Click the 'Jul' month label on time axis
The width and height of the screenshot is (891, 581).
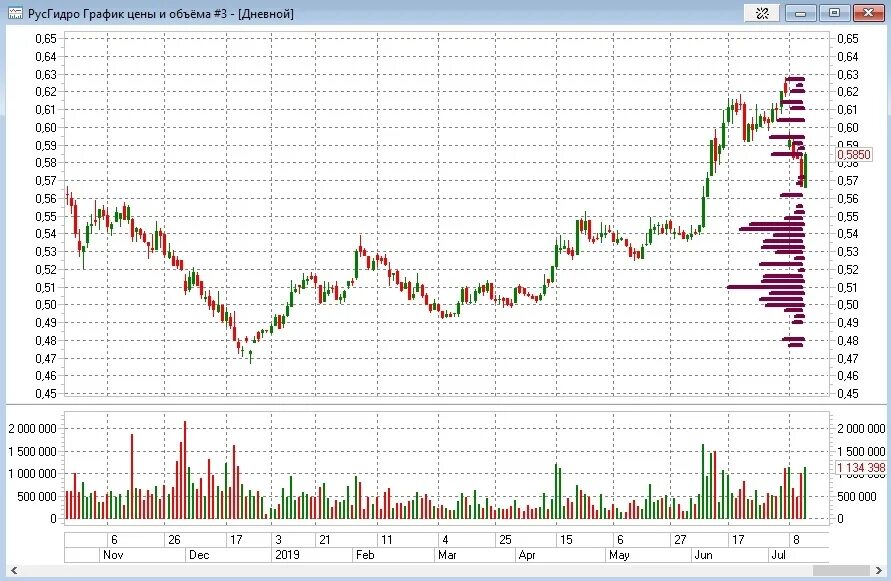778,555
